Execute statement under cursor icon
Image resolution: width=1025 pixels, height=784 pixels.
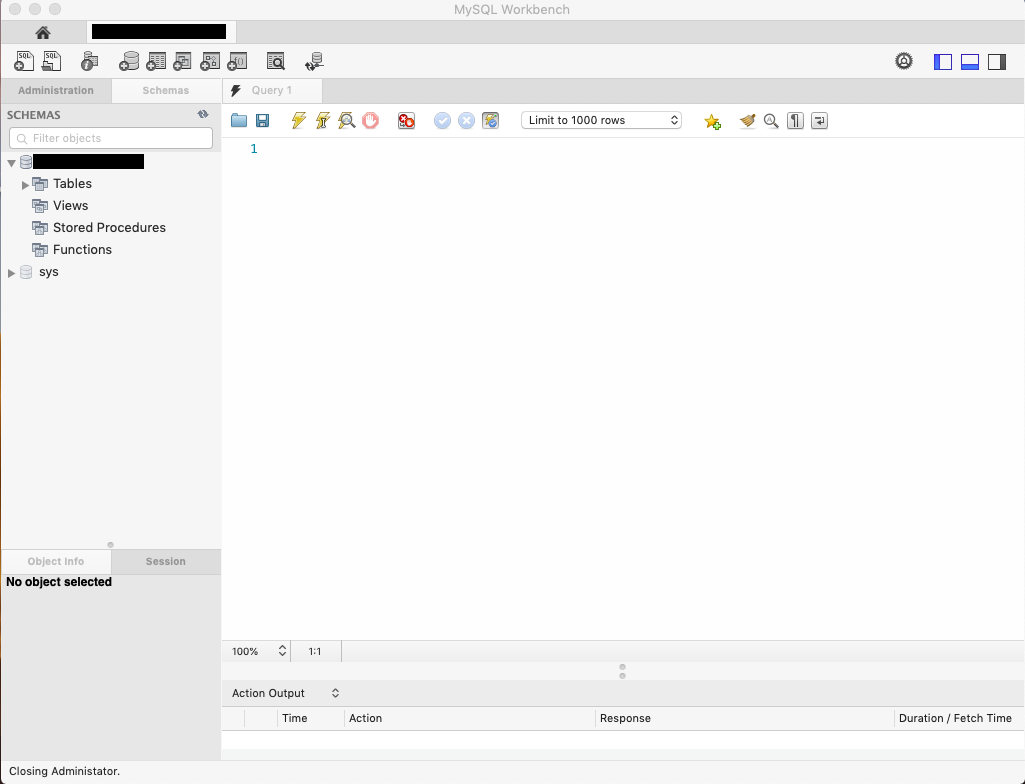point(323,120)
